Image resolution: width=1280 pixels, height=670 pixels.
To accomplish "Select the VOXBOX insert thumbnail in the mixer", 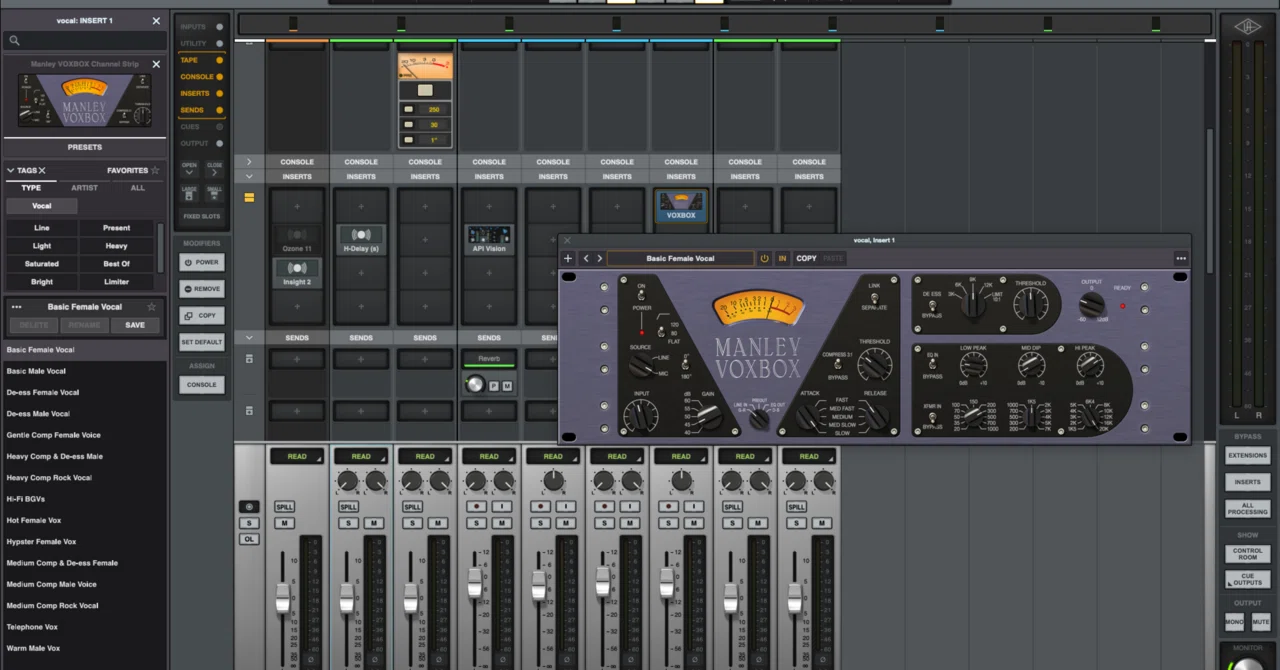I will [681, 206].
